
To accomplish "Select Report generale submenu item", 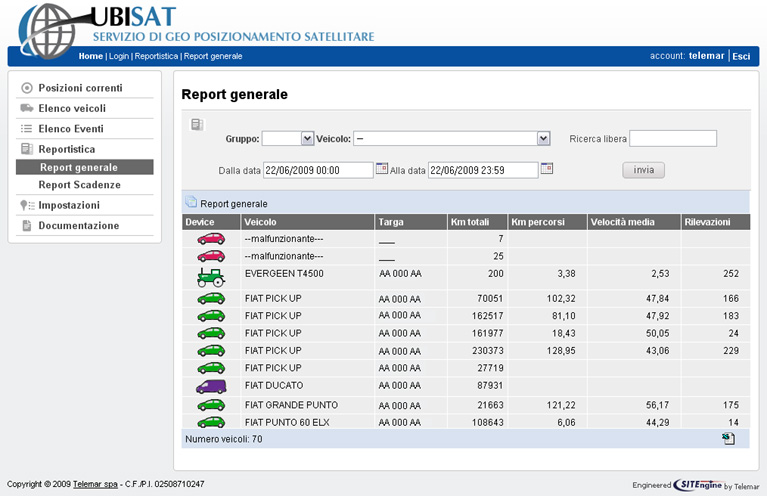I will click(x=85, y=167).
